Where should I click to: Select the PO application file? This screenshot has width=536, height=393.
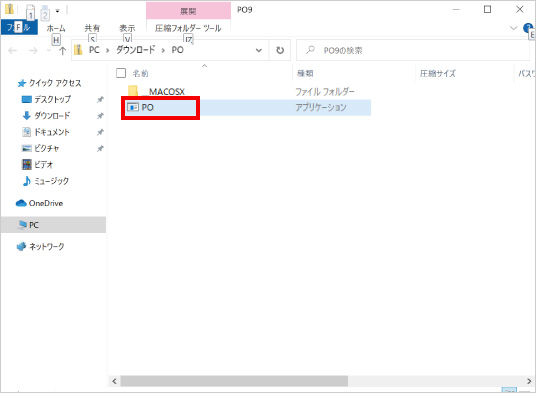coord(246,108)
